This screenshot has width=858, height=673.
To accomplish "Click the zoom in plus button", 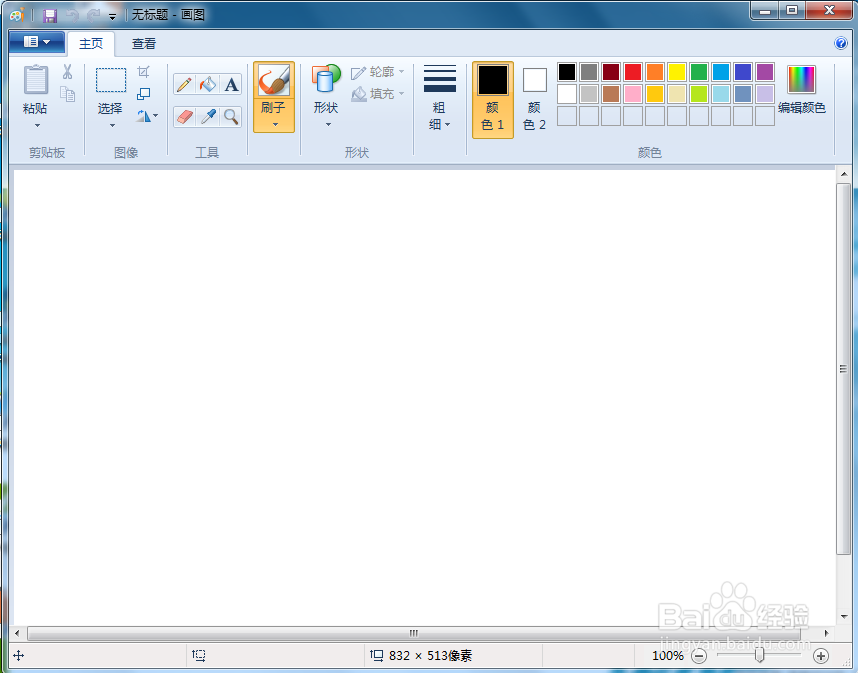I will point(821,655).
